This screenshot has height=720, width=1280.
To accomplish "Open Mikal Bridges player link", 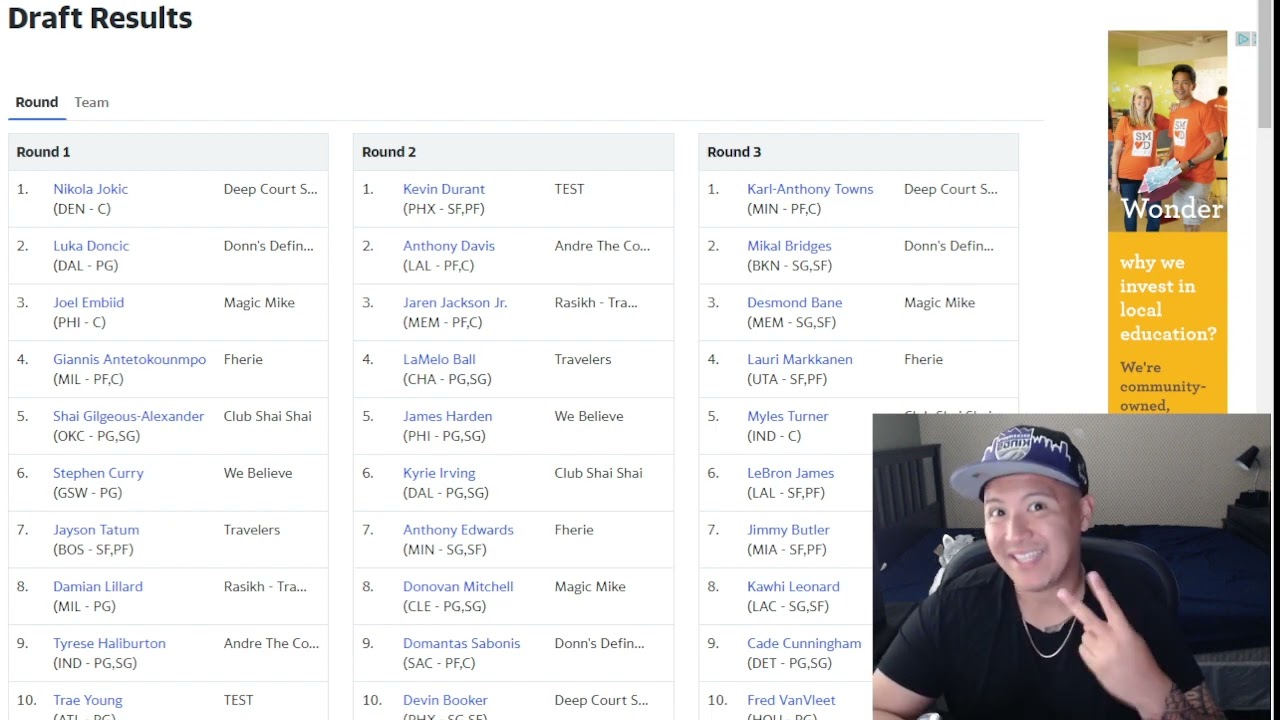I will point(789,246).
